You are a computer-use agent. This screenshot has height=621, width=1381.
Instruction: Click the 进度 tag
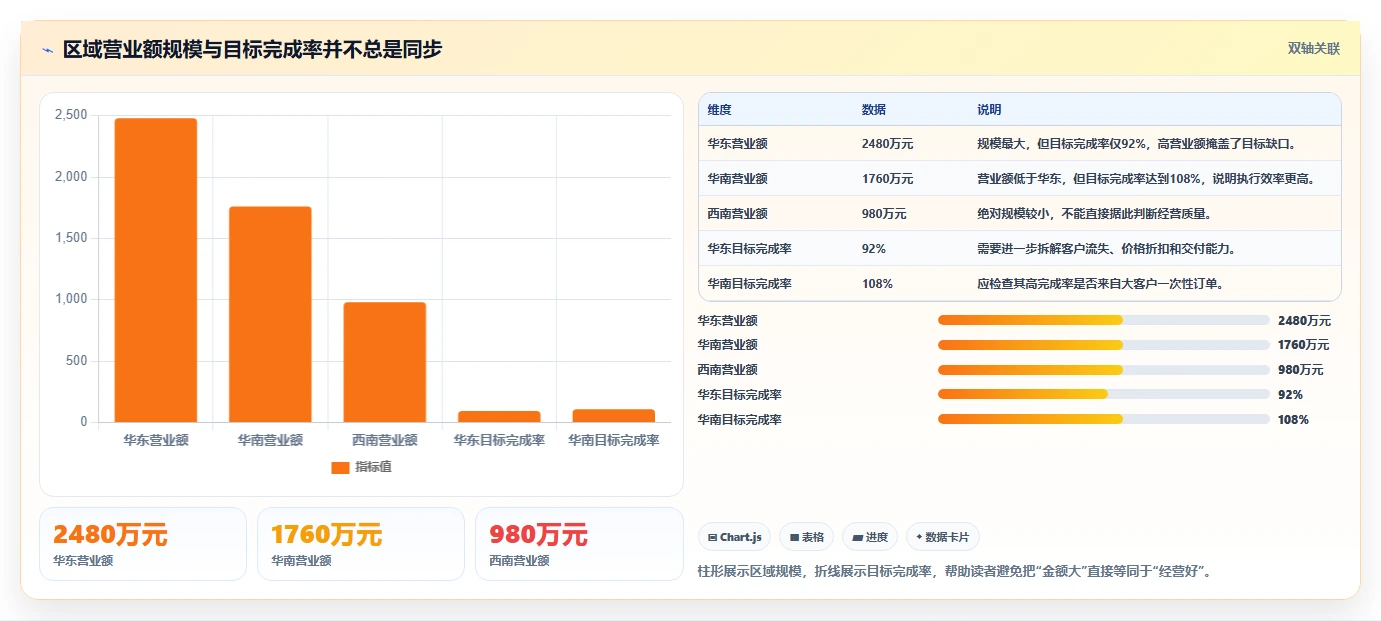point(870,537)
